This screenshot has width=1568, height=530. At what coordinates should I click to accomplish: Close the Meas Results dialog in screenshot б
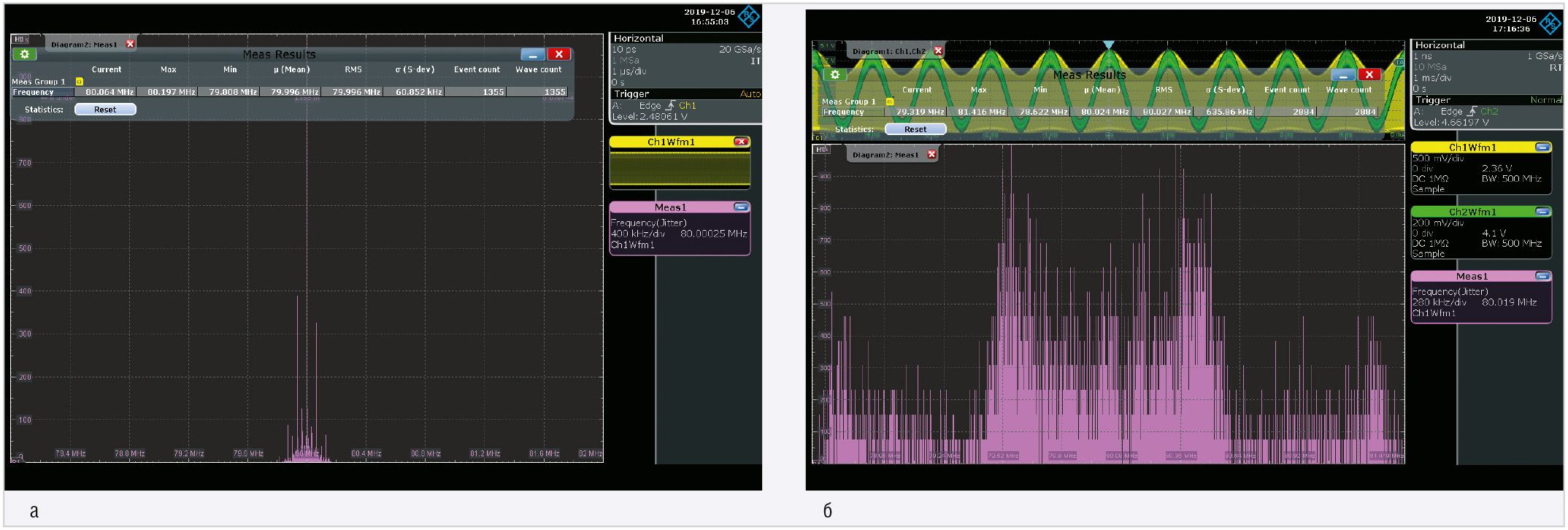pos(1369,75)
